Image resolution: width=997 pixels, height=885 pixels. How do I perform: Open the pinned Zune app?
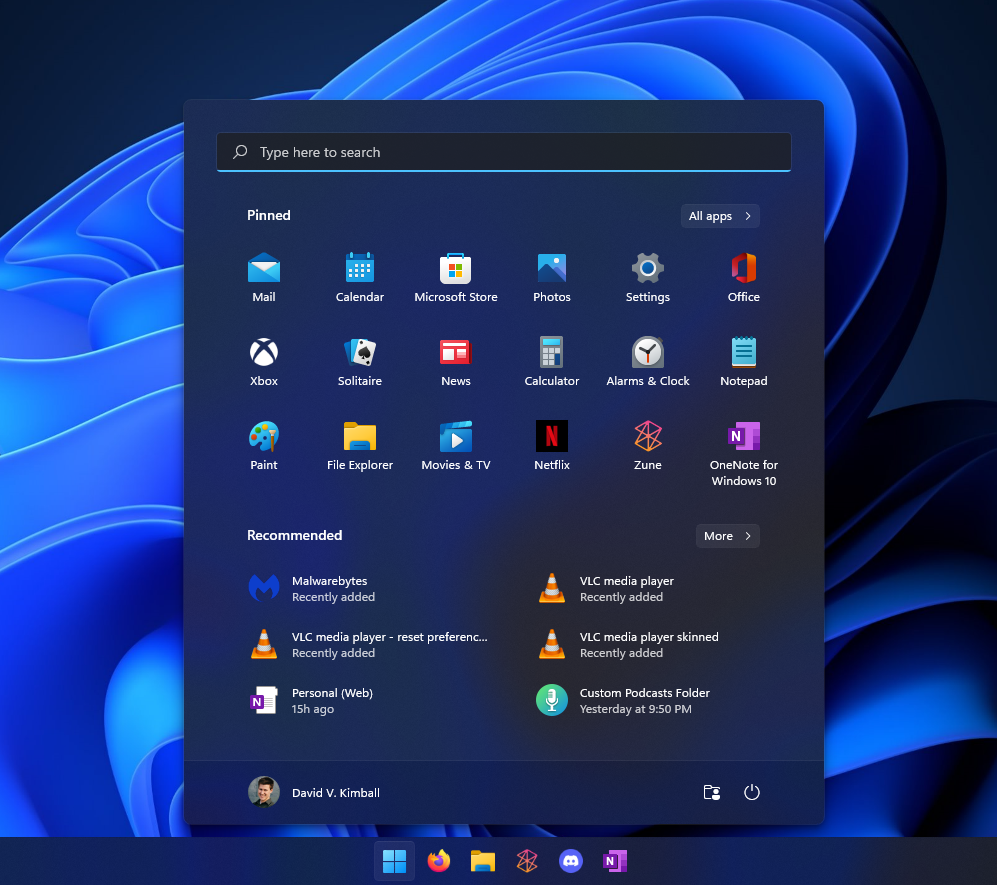click(648, 445)
